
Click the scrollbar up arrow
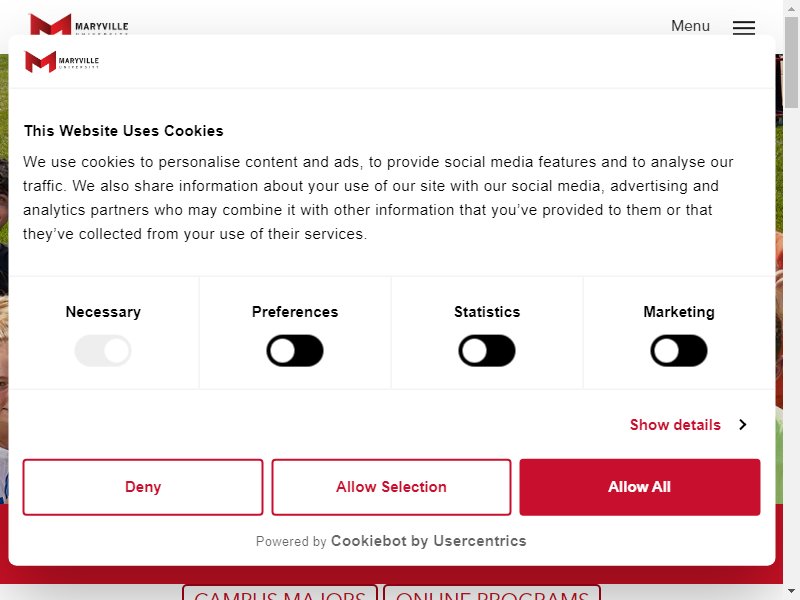(791, 7)
